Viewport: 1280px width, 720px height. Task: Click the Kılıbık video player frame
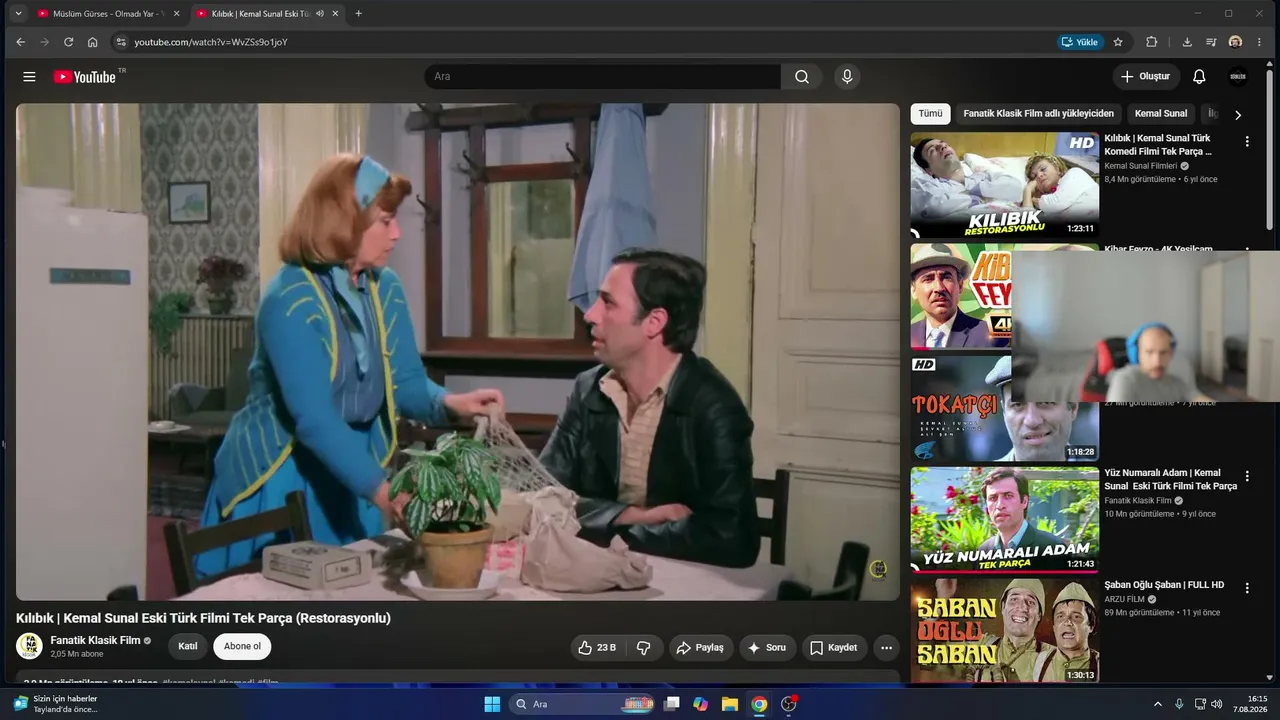458,352
